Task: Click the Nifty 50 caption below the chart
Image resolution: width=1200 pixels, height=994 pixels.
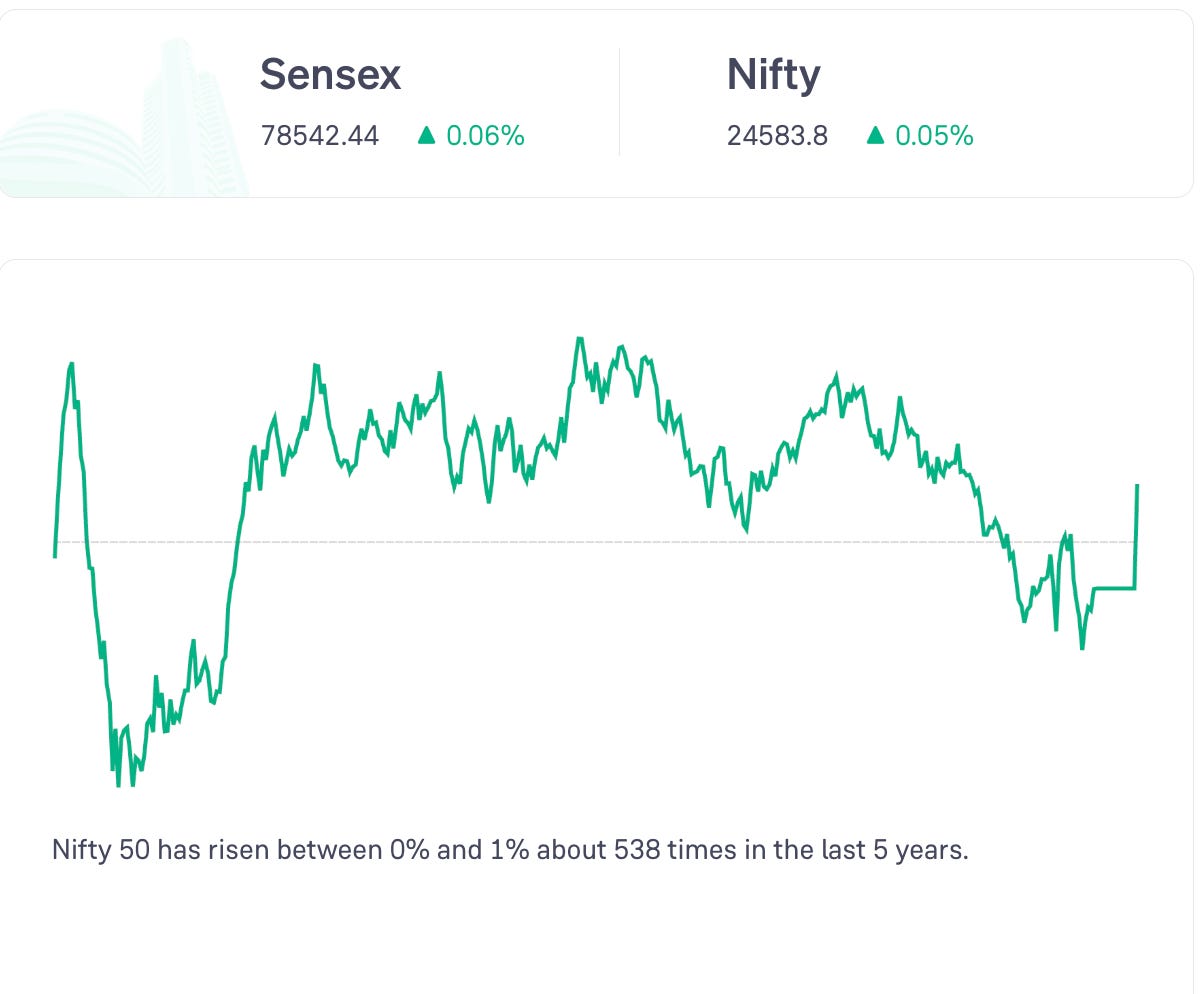Action: click(x=510, y=851)
